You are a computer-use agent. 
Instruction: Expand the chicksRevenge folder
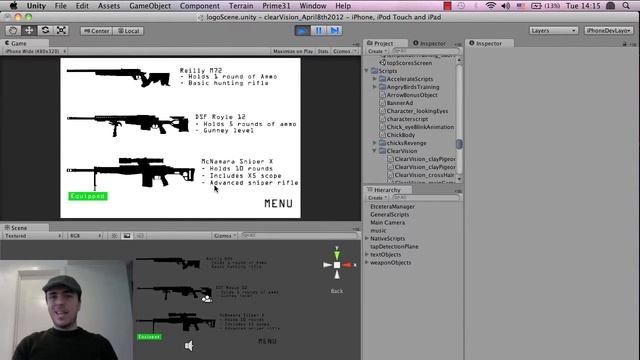375,143
